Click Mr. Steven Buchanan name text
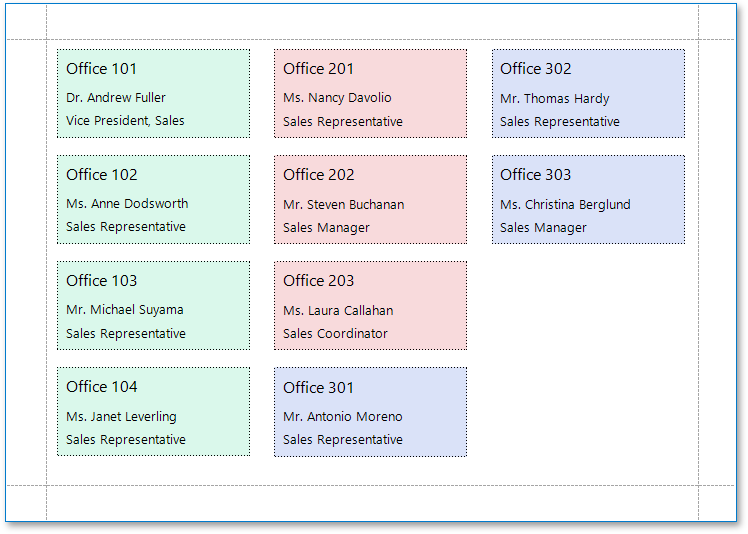Image resolution: width=748 pixels, height=534 pixels. 343,205
